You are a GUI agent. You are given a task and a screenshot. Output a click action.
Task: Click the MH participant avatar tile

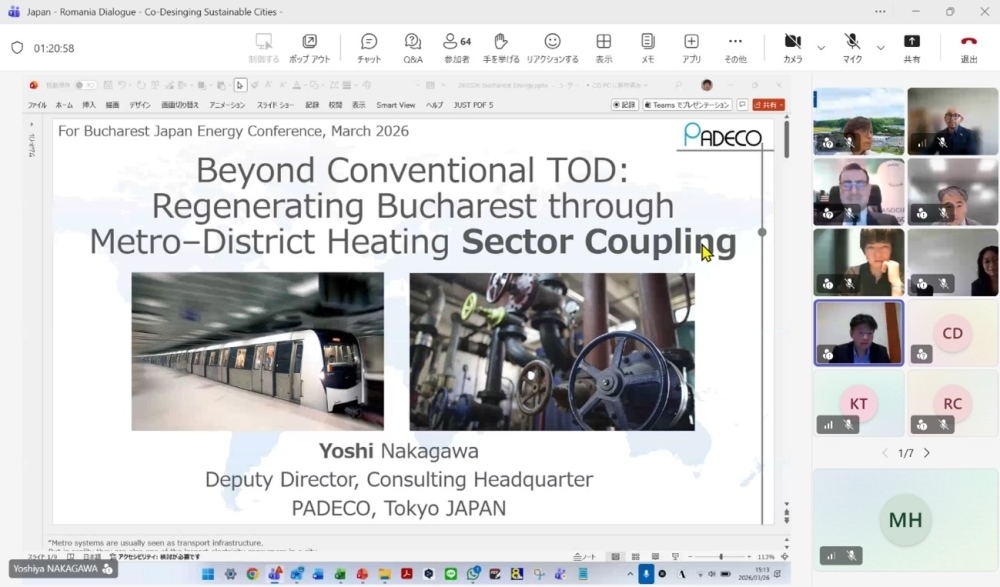click(905, 520)
